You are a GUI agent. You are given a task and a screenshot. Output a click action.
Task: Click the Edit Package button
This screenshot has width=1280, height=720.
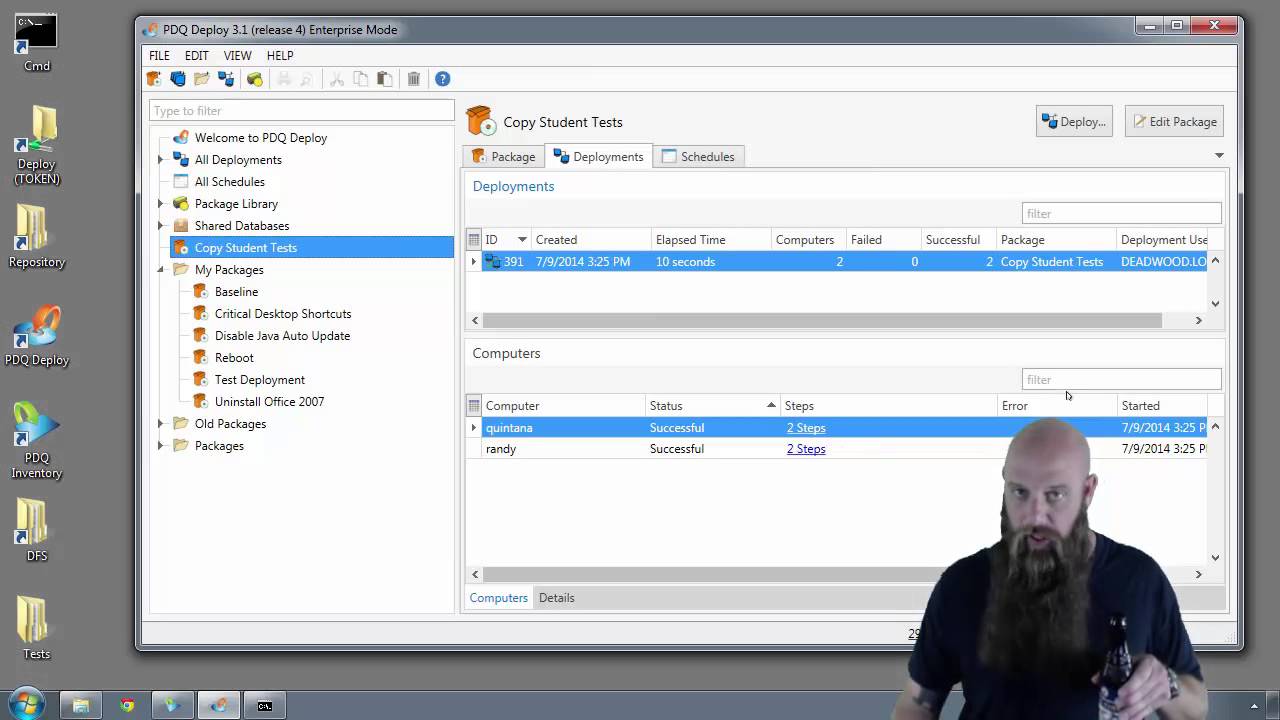point(1175,122)
